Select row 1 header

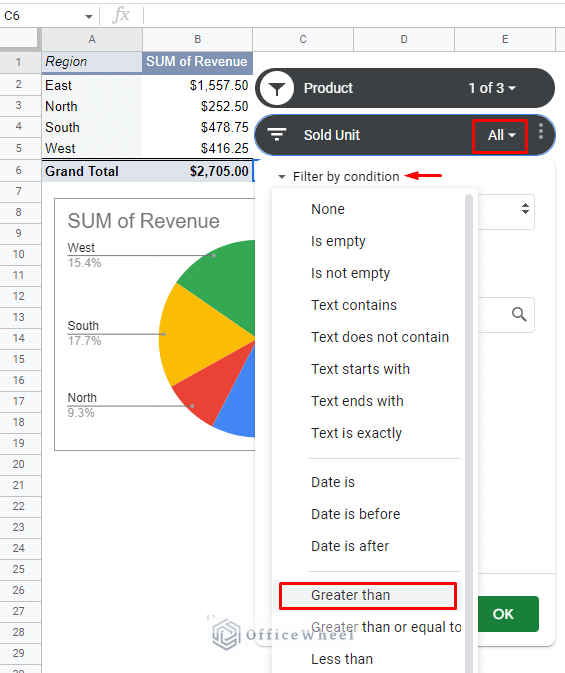[19, 62]
